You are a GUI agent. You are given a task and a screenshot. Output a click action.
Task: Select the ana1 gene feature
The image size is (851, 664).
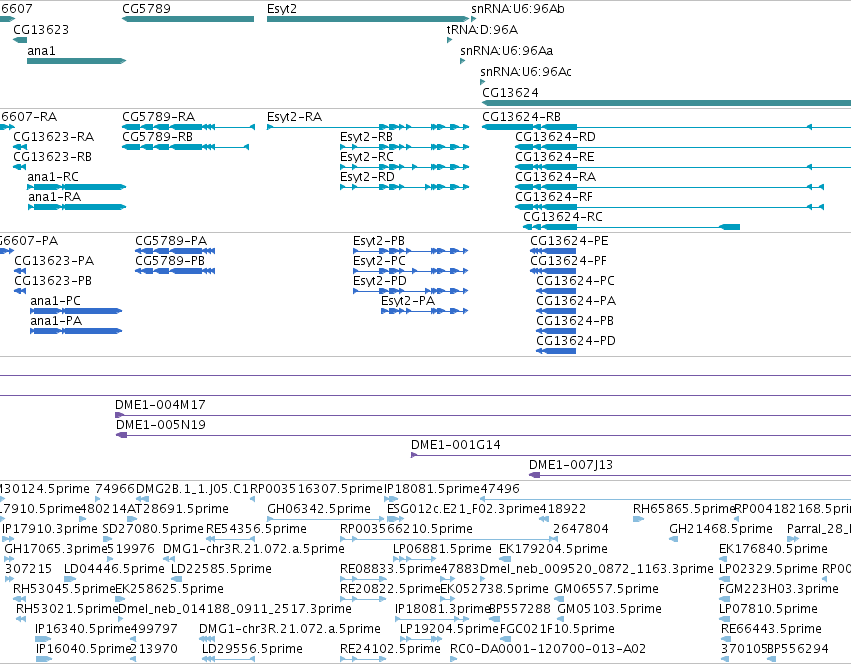[x=77, y=61]
